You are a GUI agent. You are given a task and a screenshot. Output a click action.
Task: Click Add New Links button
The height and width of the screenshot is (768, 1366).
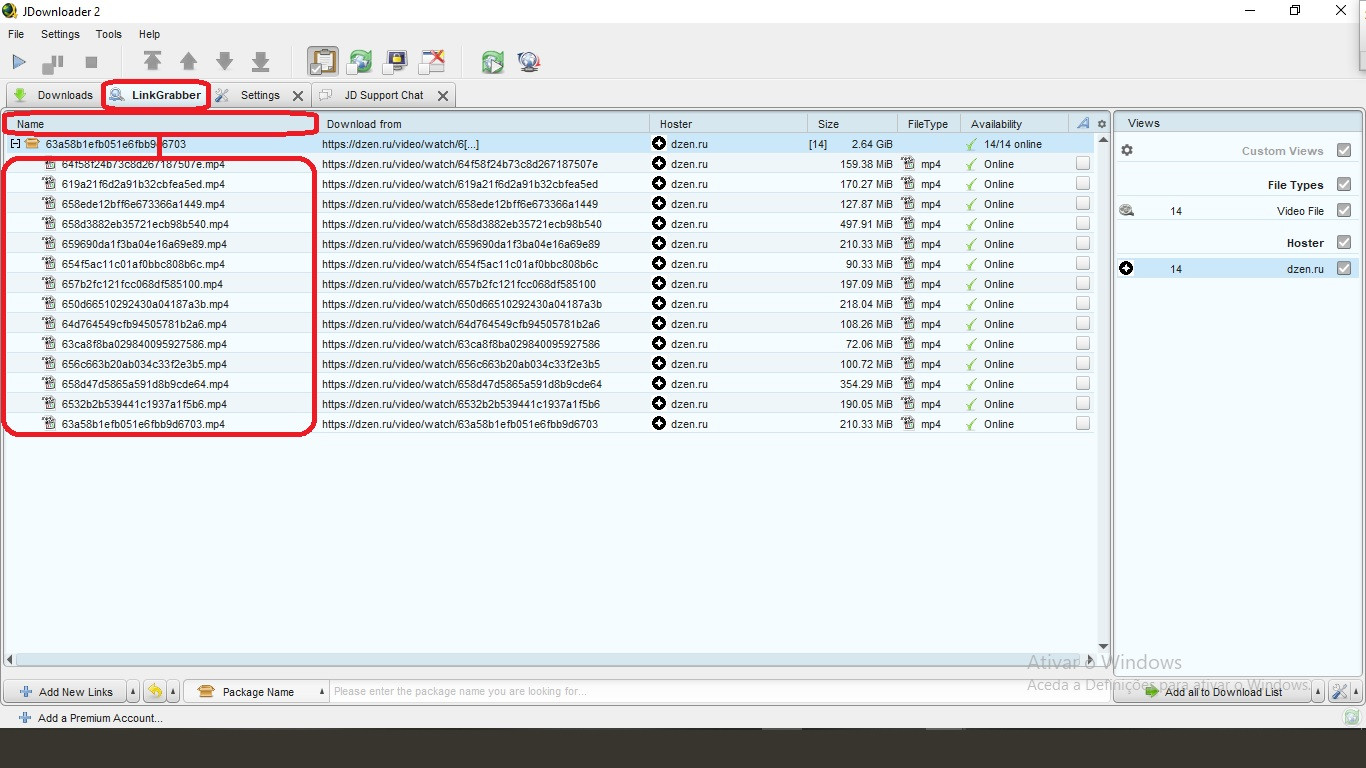point(65,692)
